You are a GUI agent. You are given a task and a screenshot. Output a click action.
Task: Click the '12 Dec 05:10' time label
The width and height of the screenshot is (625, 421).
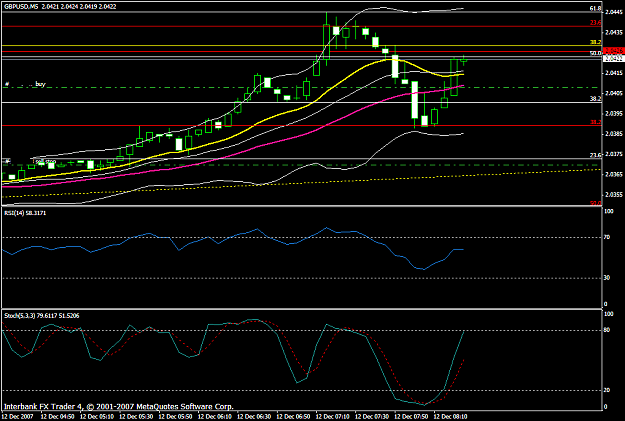coord(97,417)
